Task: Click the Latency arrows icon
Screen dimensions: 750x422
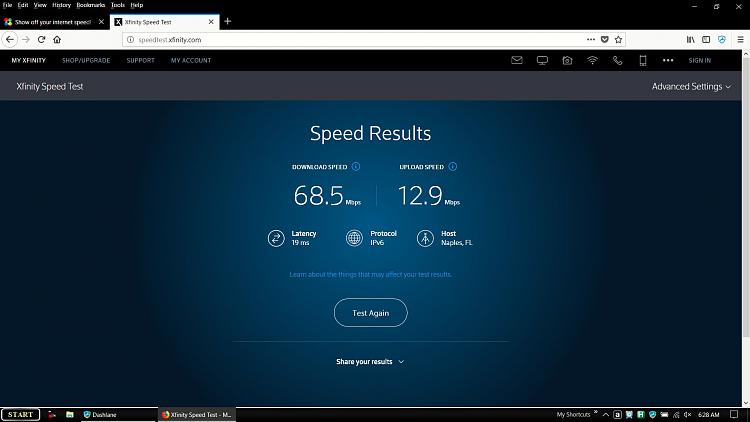Action: pos(276,238)
